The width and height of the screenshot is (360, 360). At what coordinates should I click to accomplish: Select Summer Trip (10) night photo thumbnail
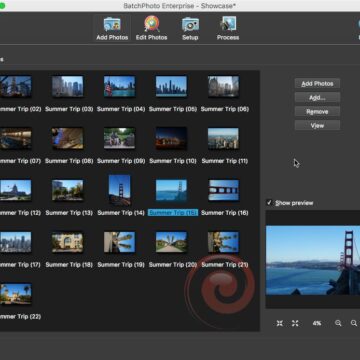pyautogui.click(x=172, y=138)
